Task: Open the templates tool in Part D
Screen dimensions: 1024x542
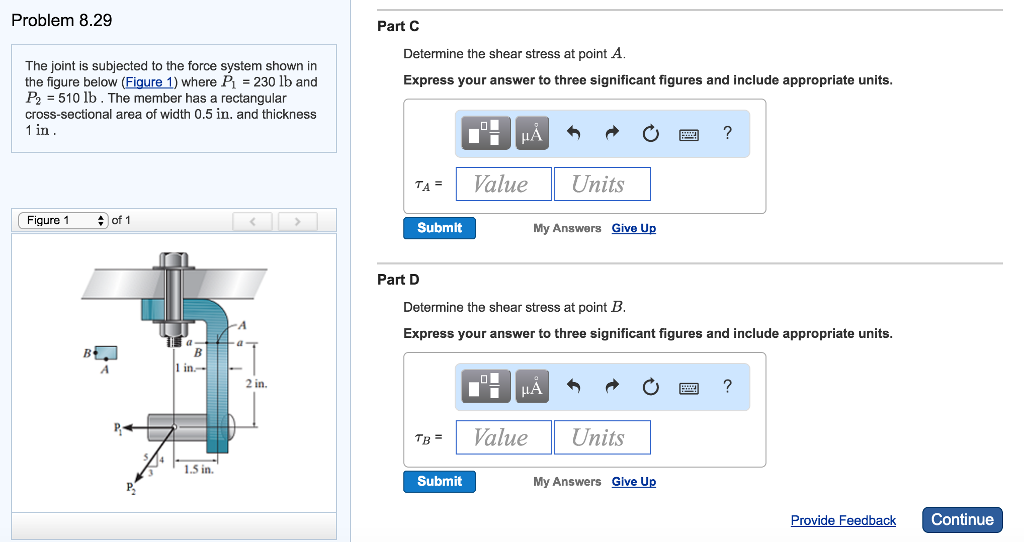Action: [486, 388]
